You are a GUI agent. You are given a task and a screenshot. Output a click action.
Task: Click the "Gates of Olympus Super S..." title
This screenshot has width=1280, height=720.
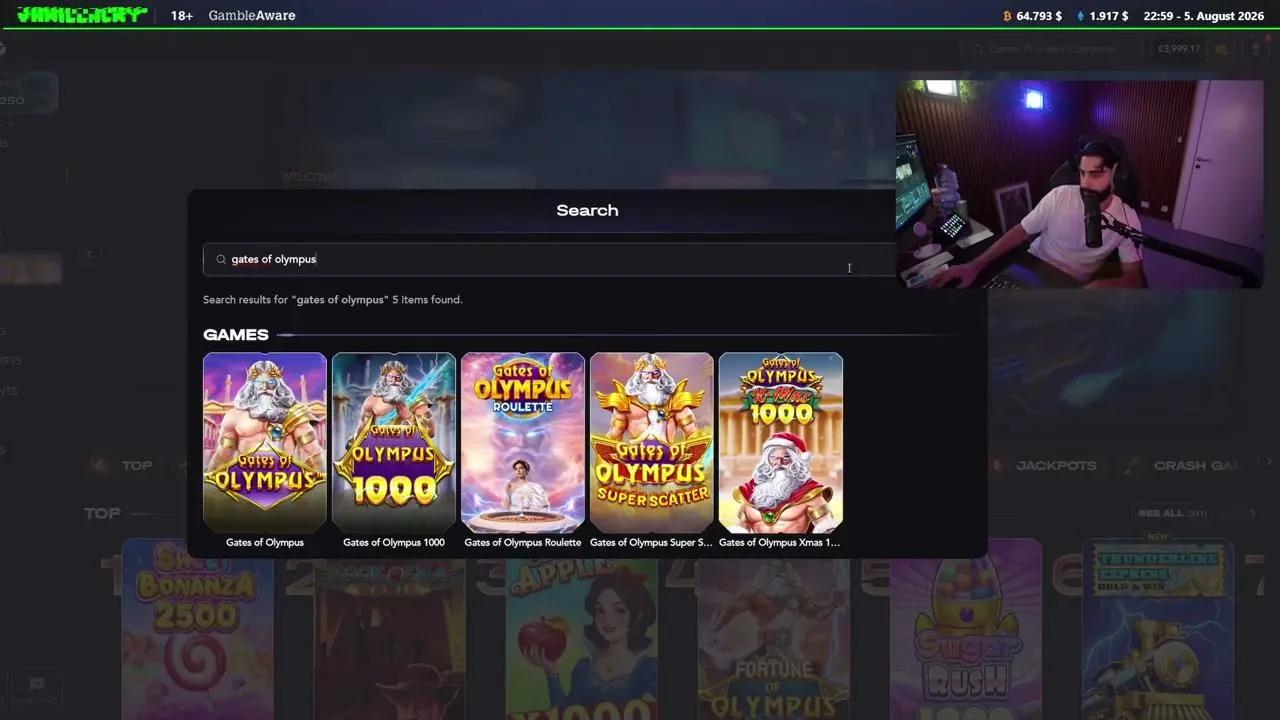(x=652, y=543)
